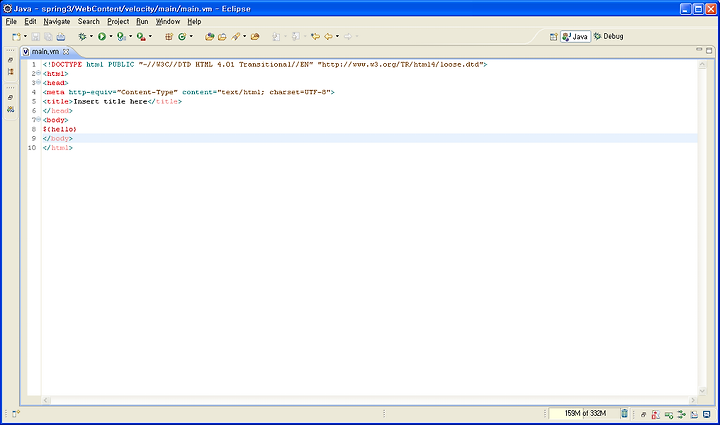This screenshot has height=425, width=720.
Task: Open the Run menu
Action: click(142, 22)
